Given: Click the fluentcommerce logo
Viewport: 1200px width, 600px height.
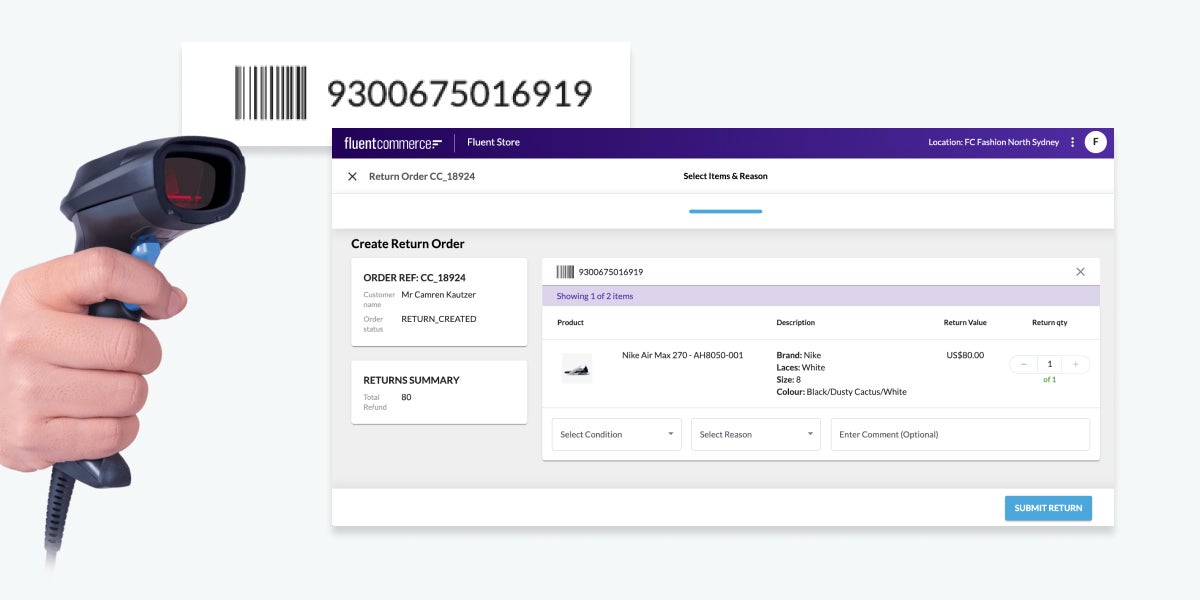Looking at the screenshot, I should click(390, 142).
